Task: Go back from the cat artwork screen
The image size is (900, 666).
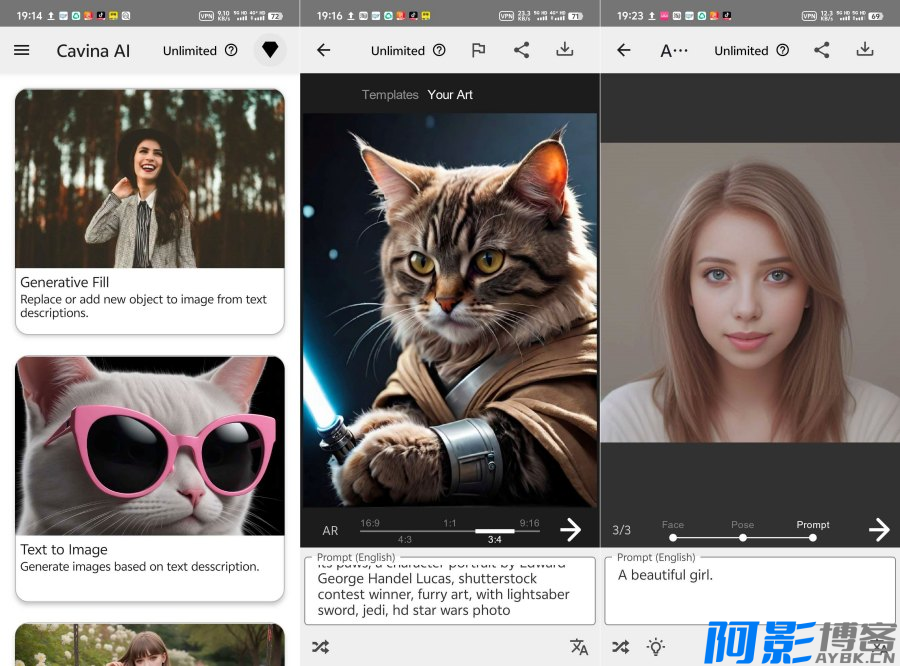Action: (x=324, y=51)
